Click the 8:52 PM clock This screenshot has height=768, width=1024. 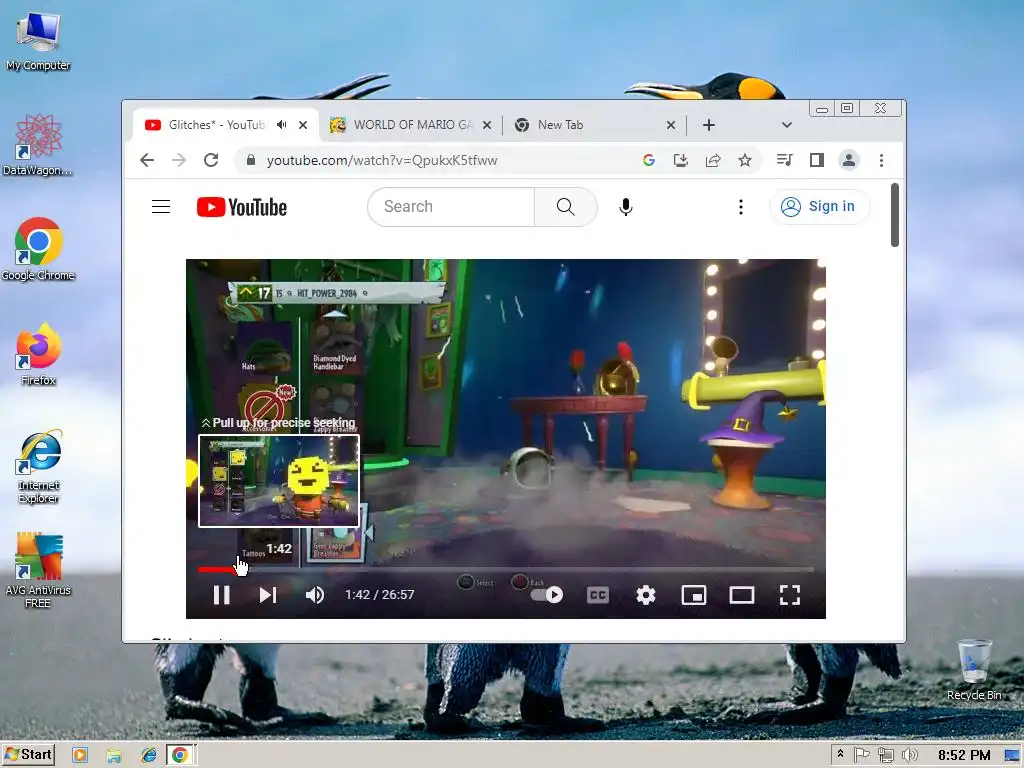(964, 756)
